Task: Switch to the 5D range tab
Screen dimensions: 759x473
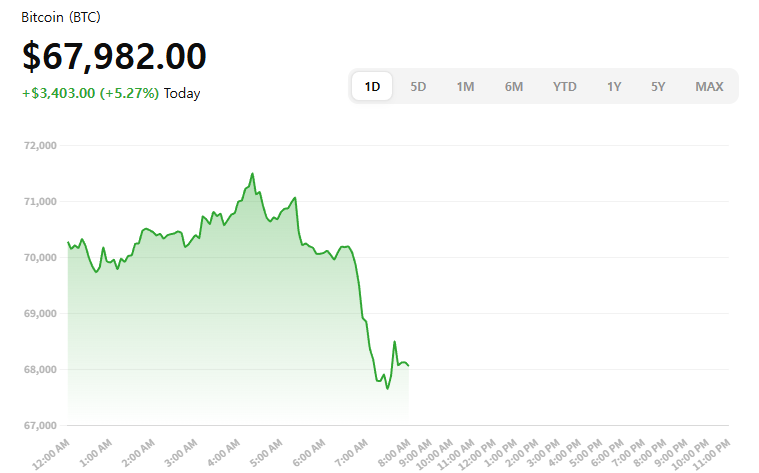Action: coord(418,86)
